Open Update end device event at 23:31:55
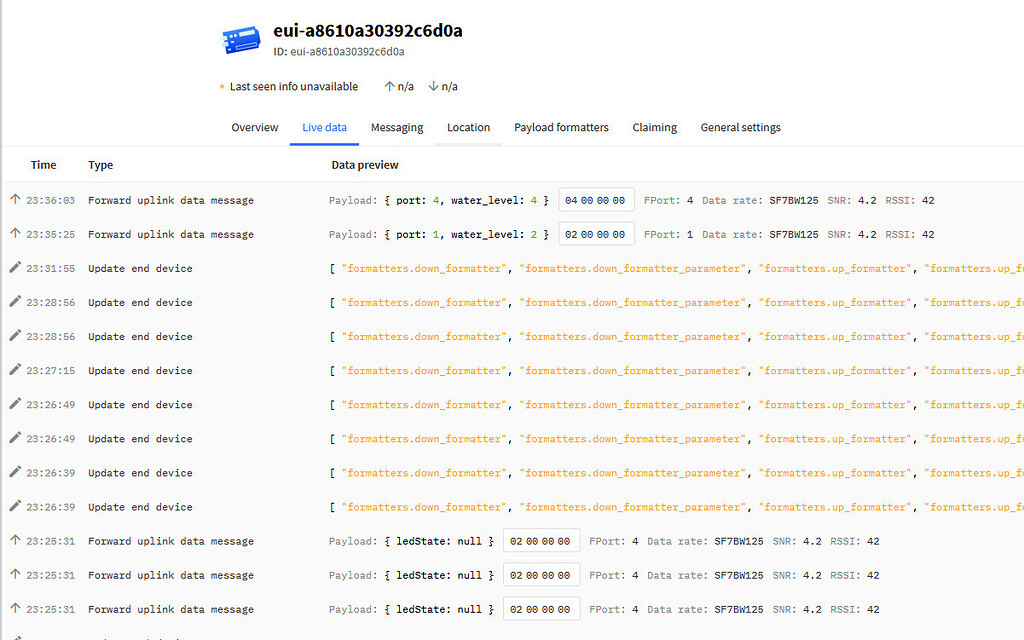Image resolution: width=1024 pixels, height=640 pixels. click(140, 268)
